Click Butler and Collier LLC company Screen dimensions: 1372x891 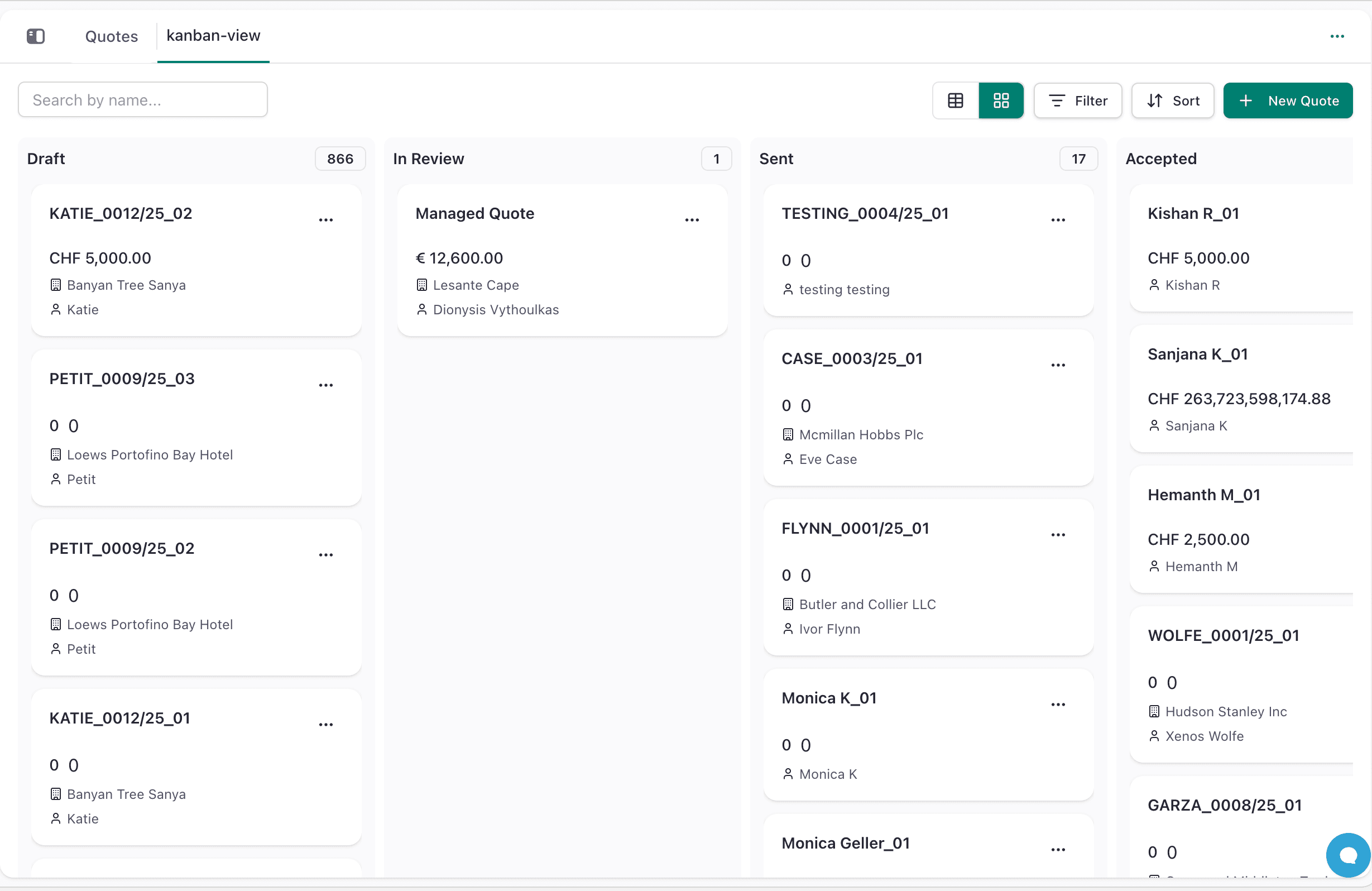pos(867,604)
